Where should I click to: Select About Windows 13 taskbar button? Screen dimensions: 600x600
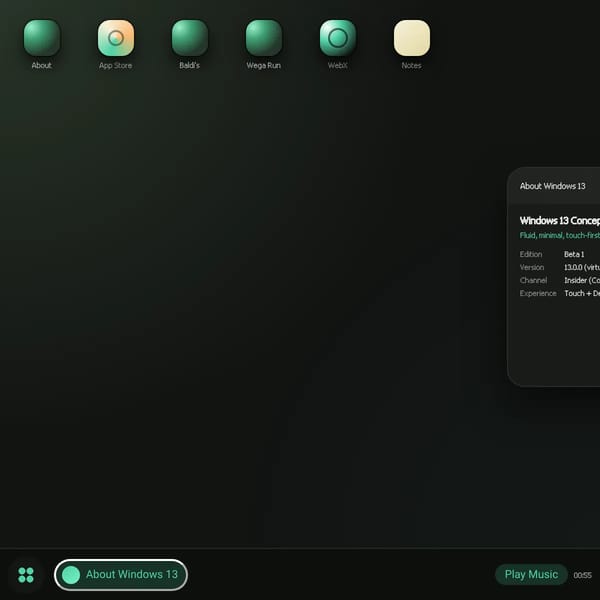(x=121, y=575)
